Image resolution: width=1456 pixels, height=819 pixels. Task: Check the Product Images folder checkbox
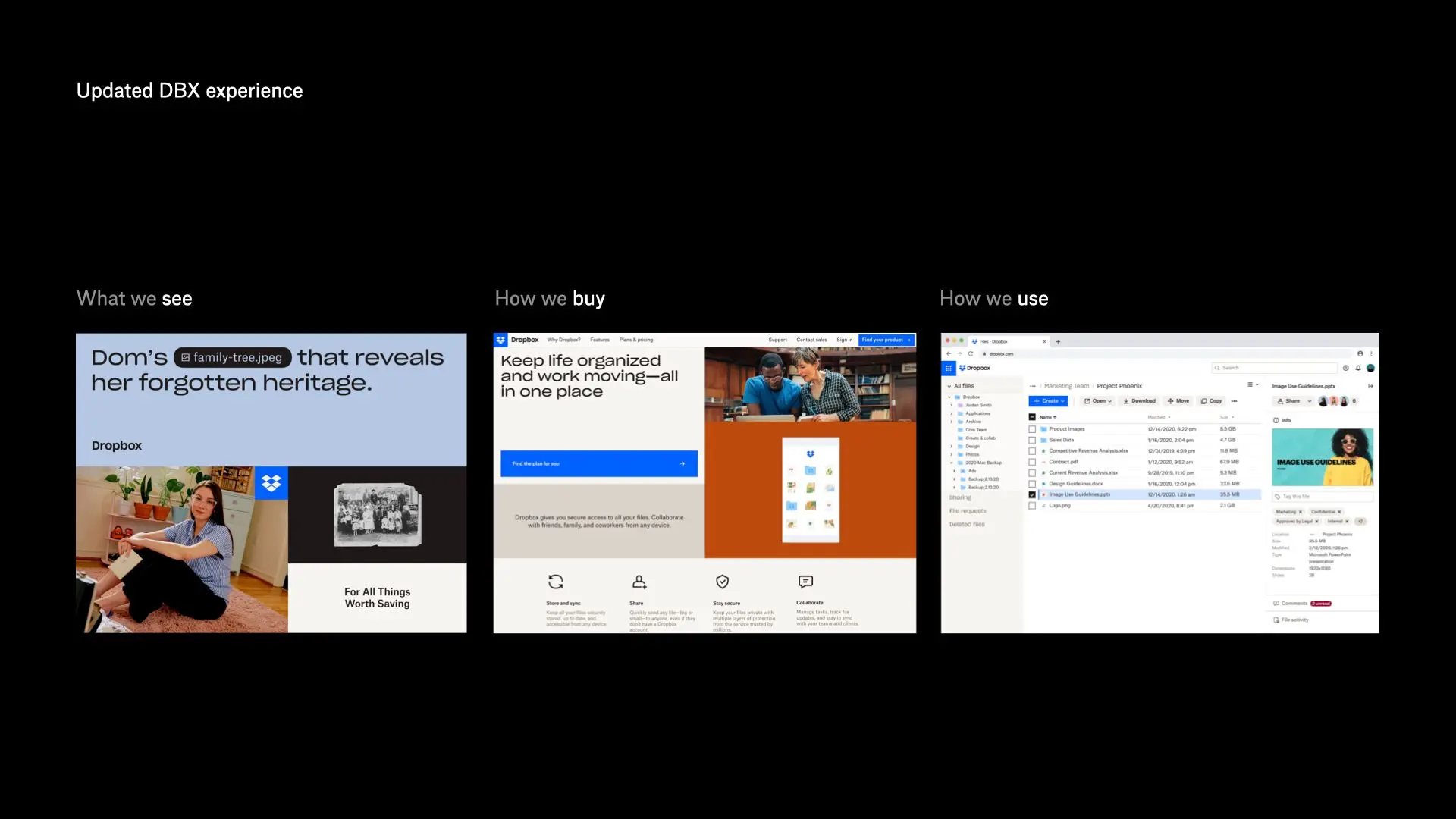(x=1032, y=429)
